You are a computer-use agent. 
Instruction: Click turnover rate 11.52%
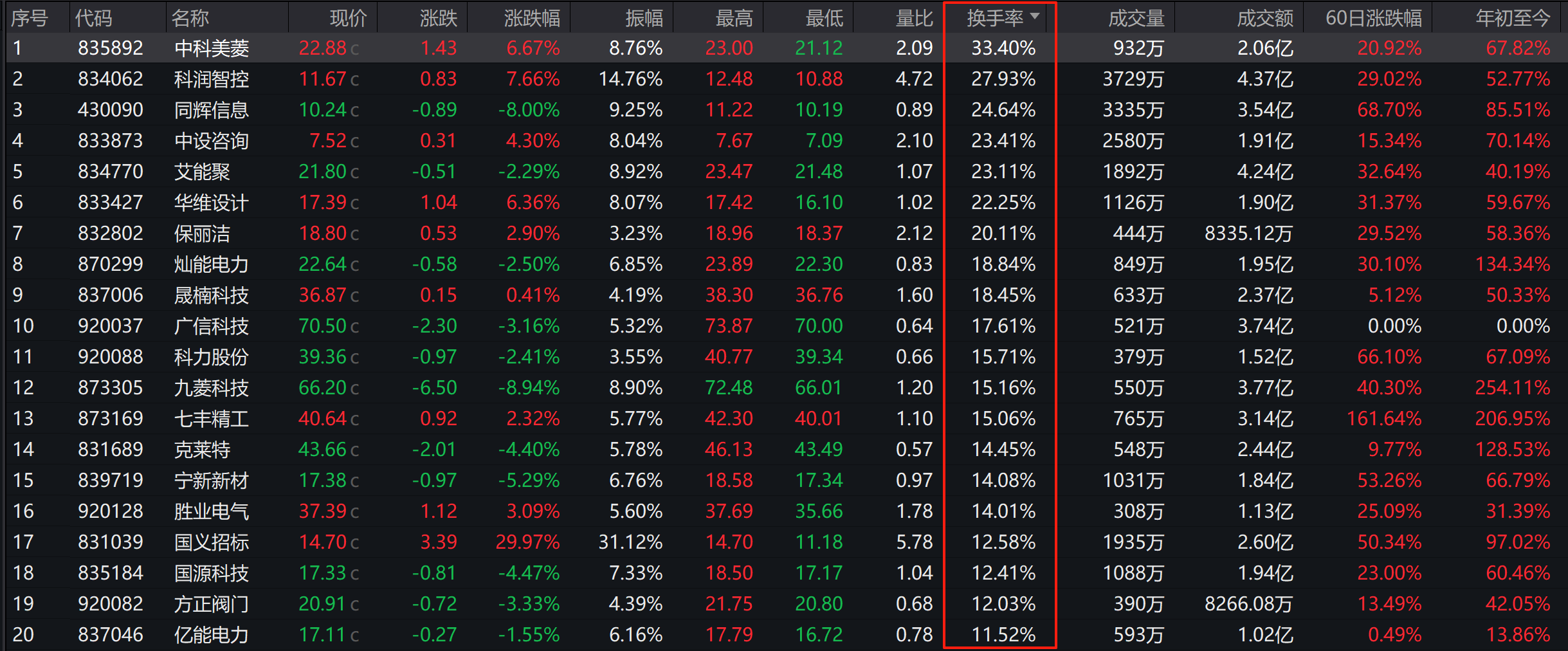tap(1003, 635)
